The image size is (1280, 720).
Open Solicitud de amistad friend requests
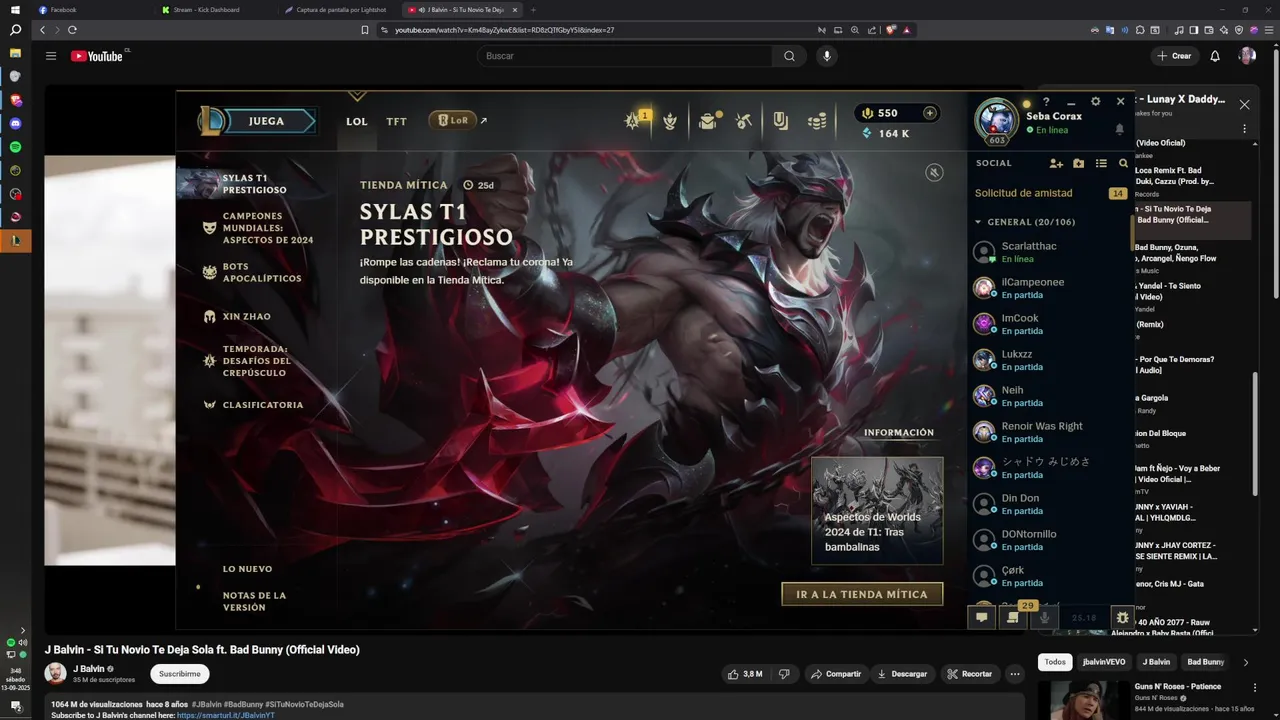click(x=1050, y=193)
